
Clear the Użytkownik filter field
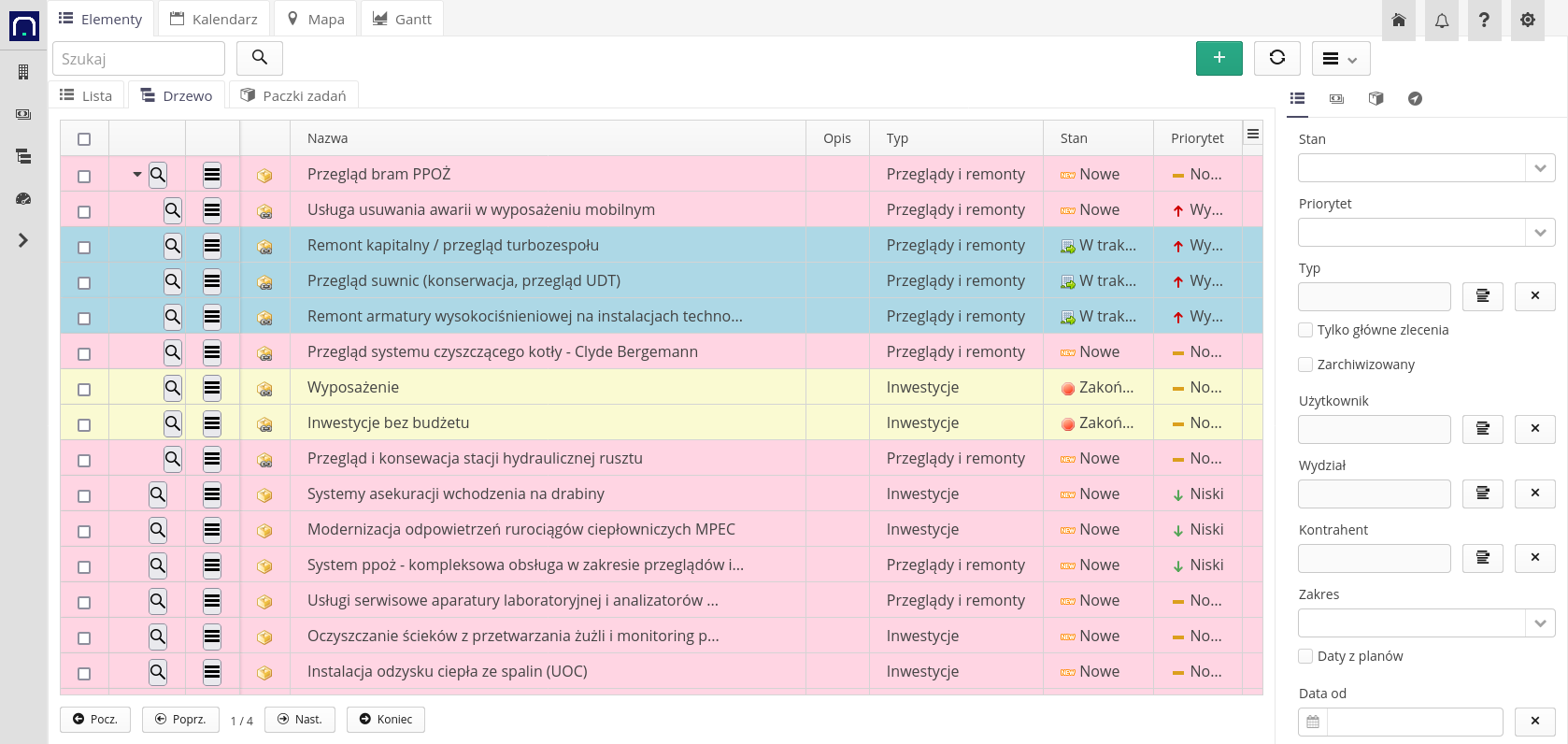click(x=1535, y=429)
